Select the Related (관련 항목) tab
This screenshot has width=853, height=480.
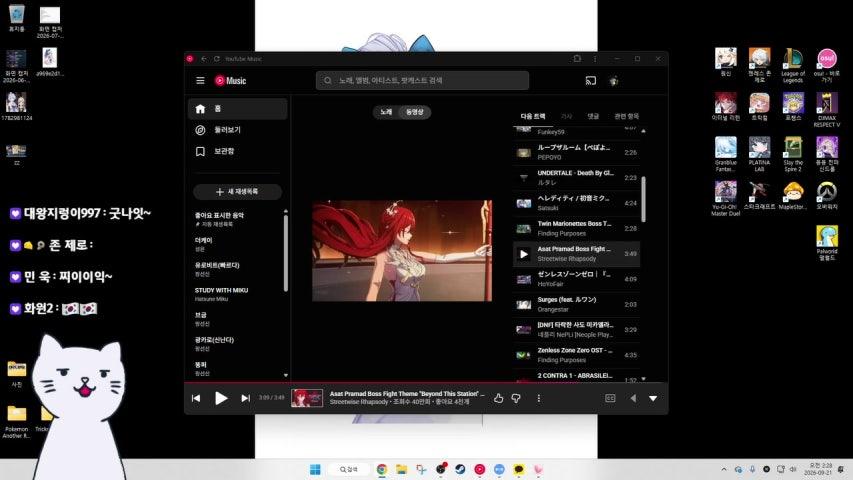click(x=627, y=116)
